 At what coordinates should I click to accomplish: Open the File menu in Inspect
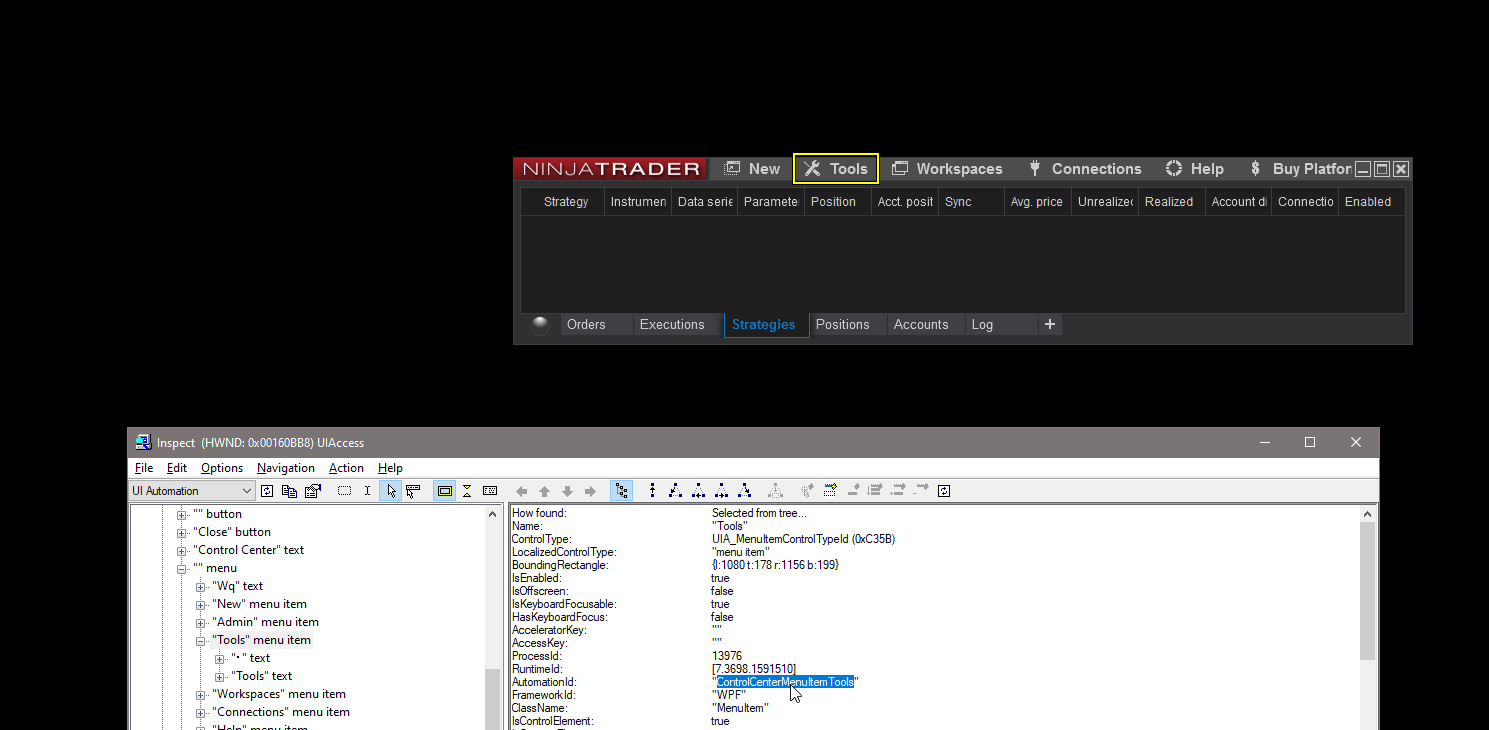[144, 468]
